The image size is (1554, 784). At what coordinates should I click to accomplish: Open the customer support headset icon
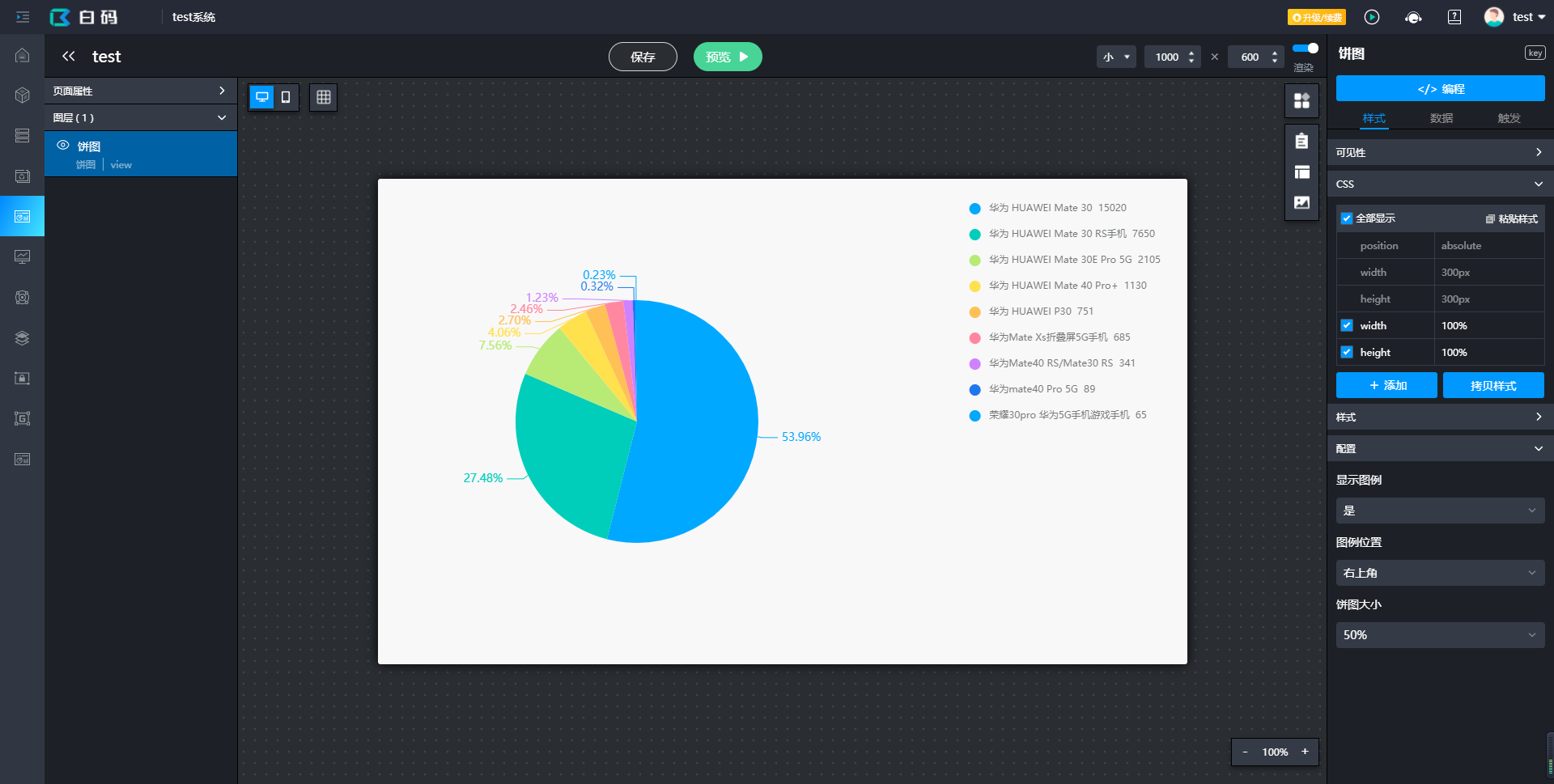click(x=1413, y=17)
